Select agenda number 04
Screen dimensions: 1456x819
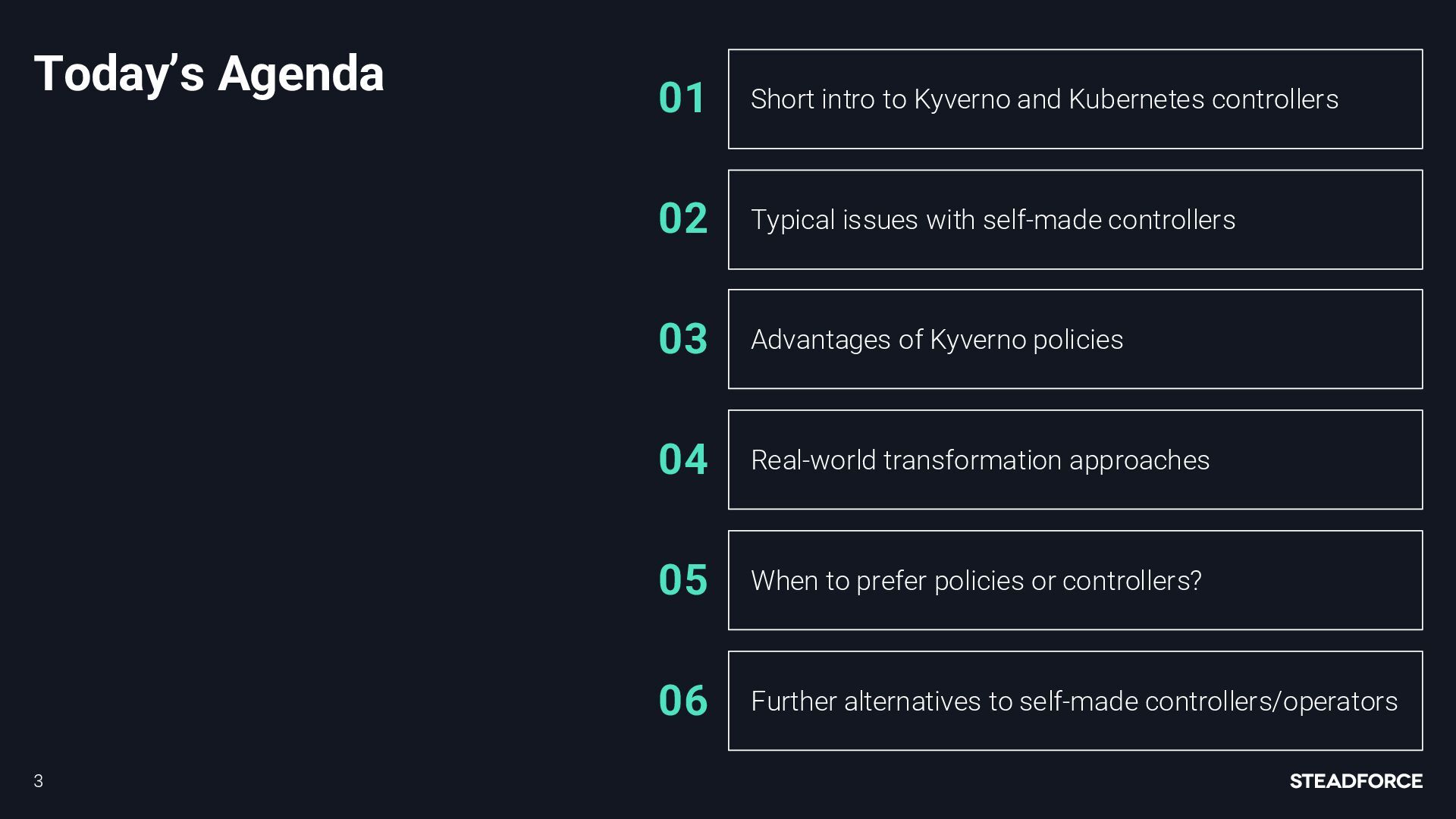(x=682, y=460)
